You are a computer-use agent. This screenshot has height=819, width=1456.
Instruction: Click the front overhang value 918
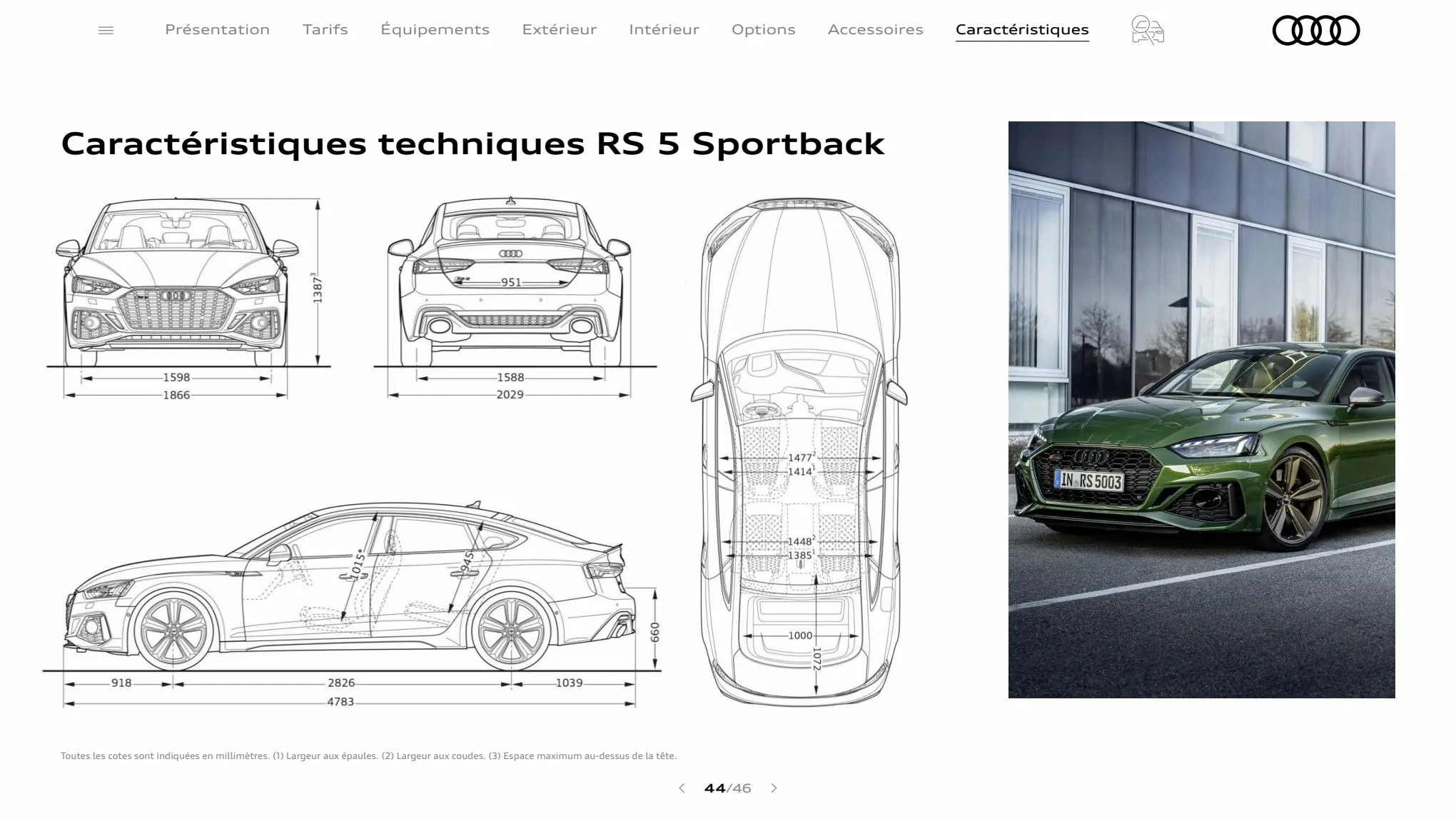121,683
